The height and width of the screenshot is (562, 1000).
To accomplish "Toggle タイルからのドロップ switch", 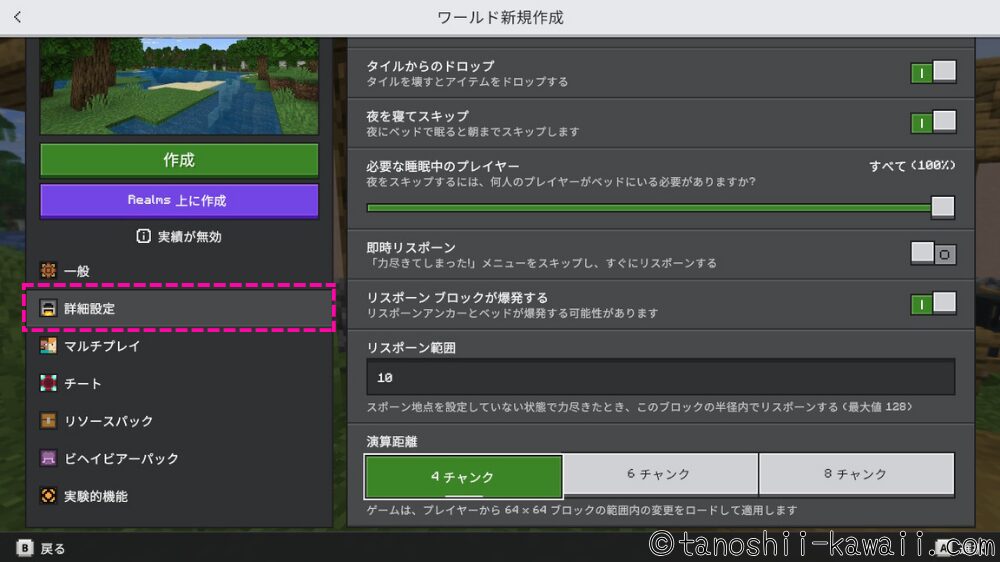I will coord(933,72).
